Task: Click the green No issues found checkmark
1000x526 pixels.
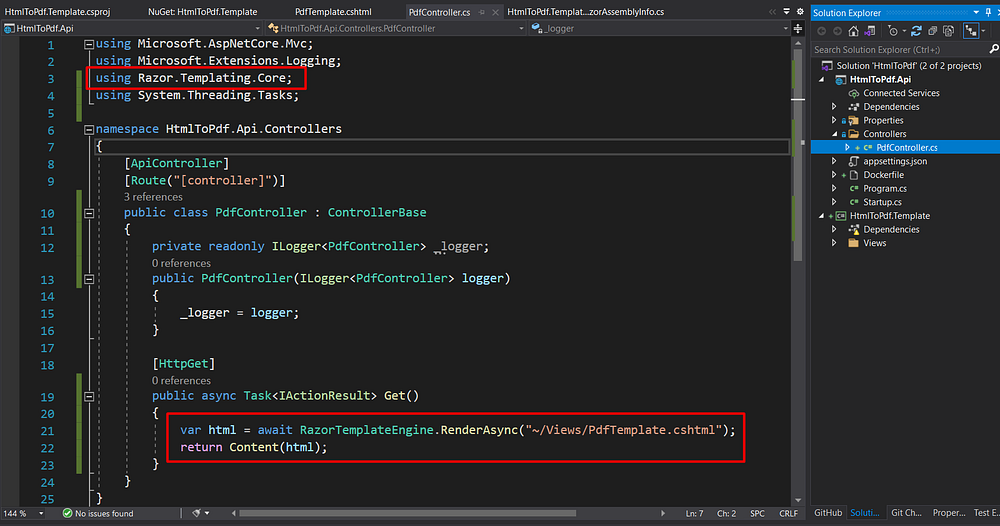Action: coord(65,513)
